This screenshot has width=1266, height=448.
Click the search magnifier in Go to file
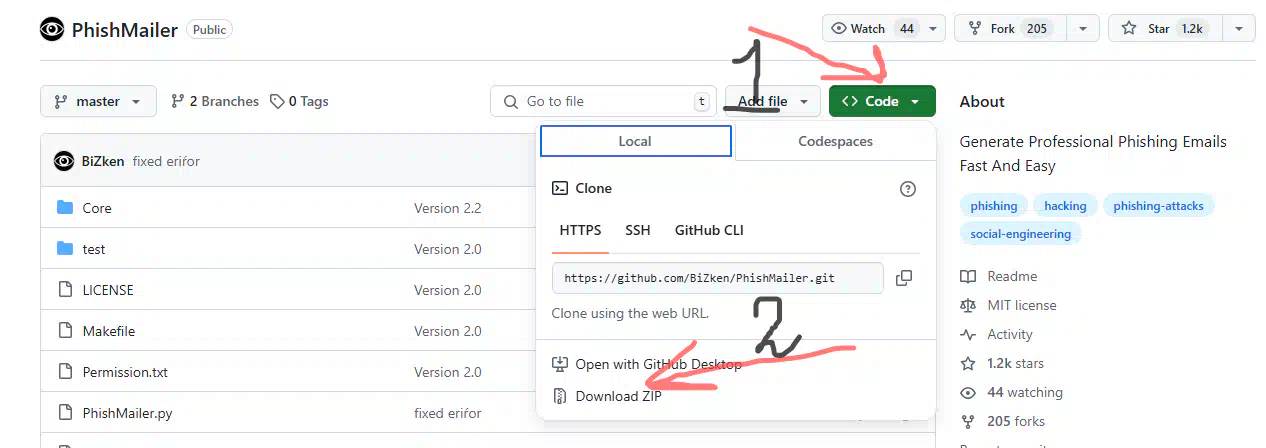(513, 101)
